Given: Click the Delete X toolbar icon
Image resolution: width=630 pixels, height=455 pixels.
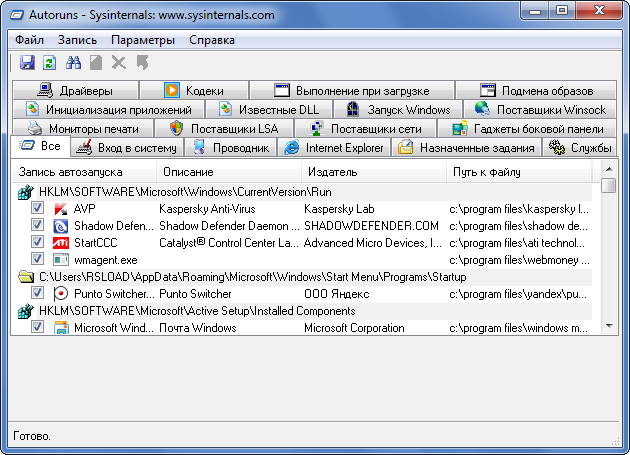Looking at the screenshot, I should [119, 63].
